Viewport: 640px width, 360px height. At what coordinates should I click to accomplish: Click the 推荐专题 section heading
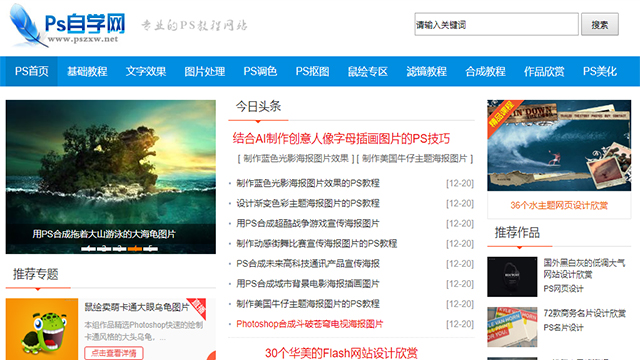(x=36, y=274)
